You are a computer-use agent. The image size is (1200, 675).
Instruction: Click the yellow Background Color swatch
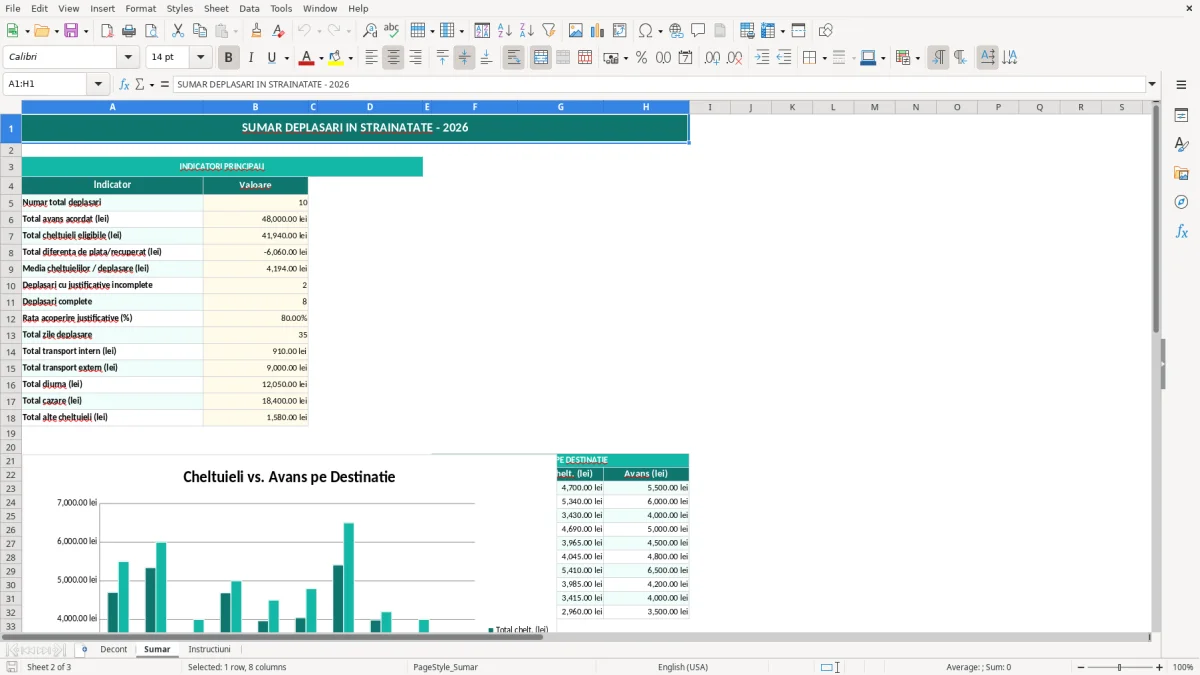(336, 58)
